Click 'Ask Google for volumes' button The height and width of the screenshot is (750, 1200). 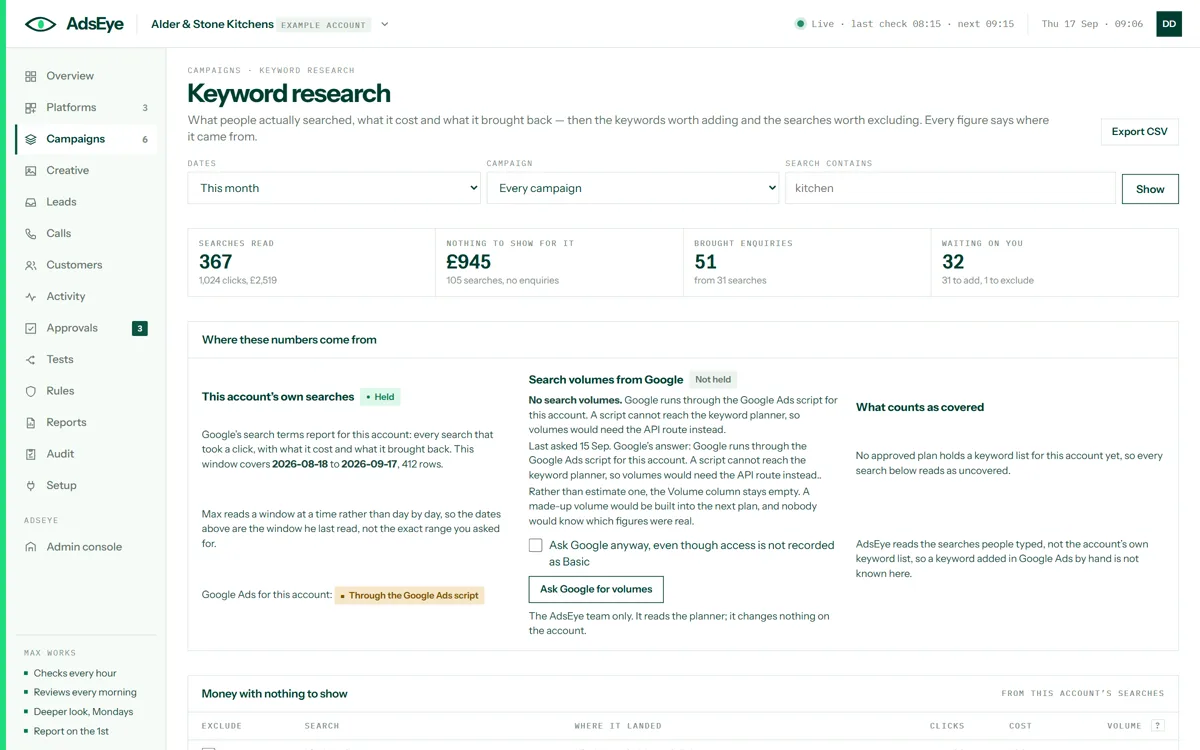click(596, 589)
